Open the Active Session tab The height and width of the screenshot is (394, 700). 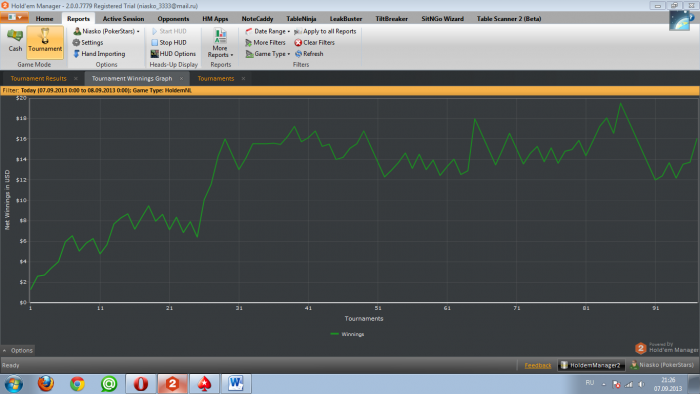point(123,19)
